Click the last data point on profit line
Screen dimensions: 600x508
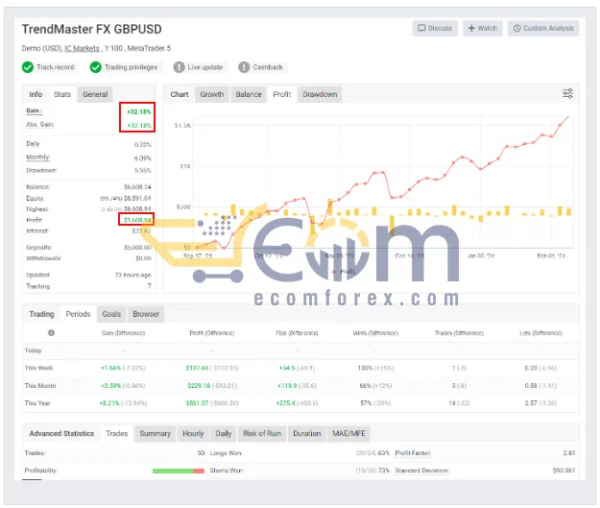click(568, 117)
